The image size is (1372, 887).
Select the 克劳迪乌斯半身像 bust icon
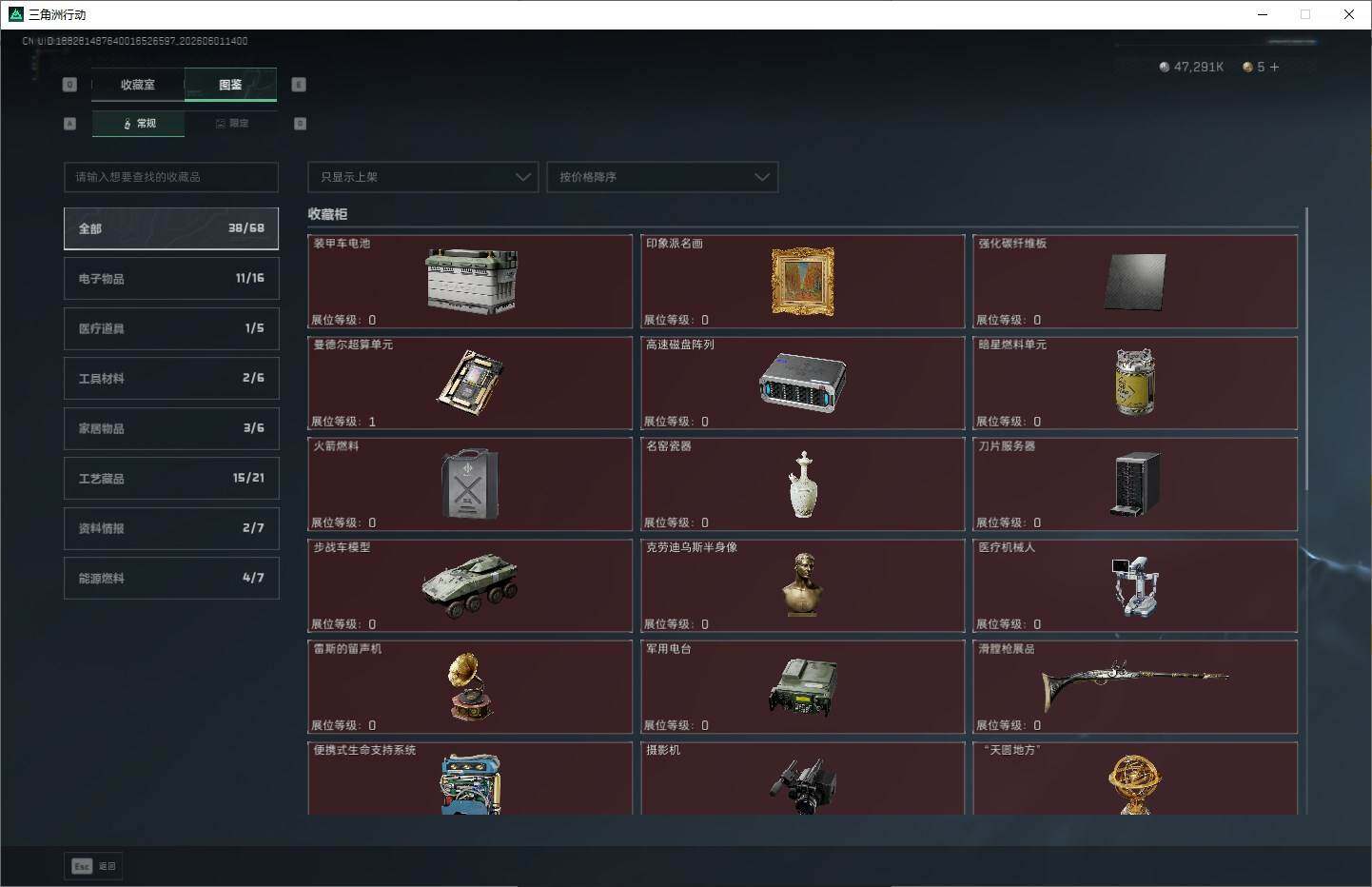tap(804, 584)
